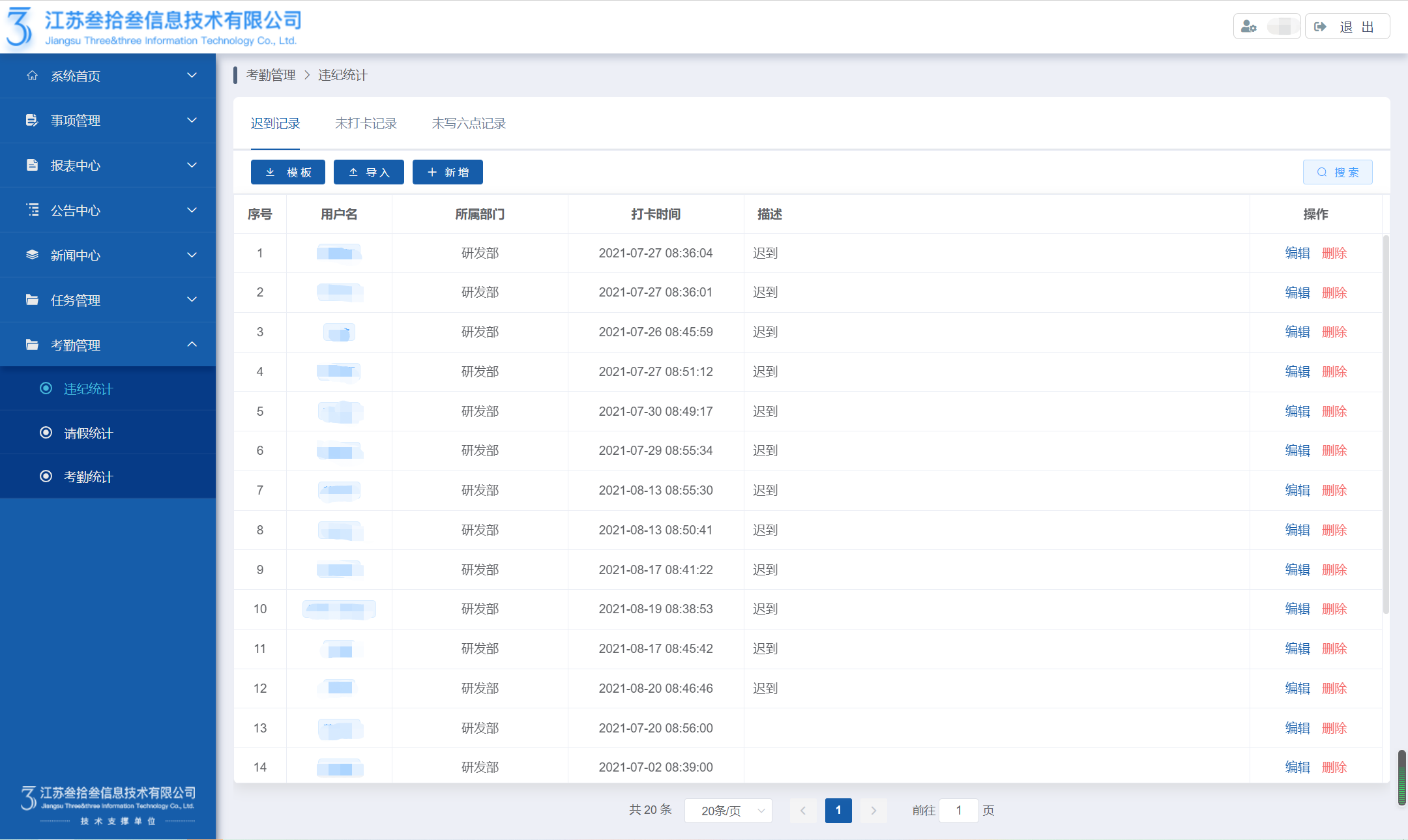Click the table's vertical scrollbar
This screenshot has width=1408, height=840.
click(x=1386, y=424)
